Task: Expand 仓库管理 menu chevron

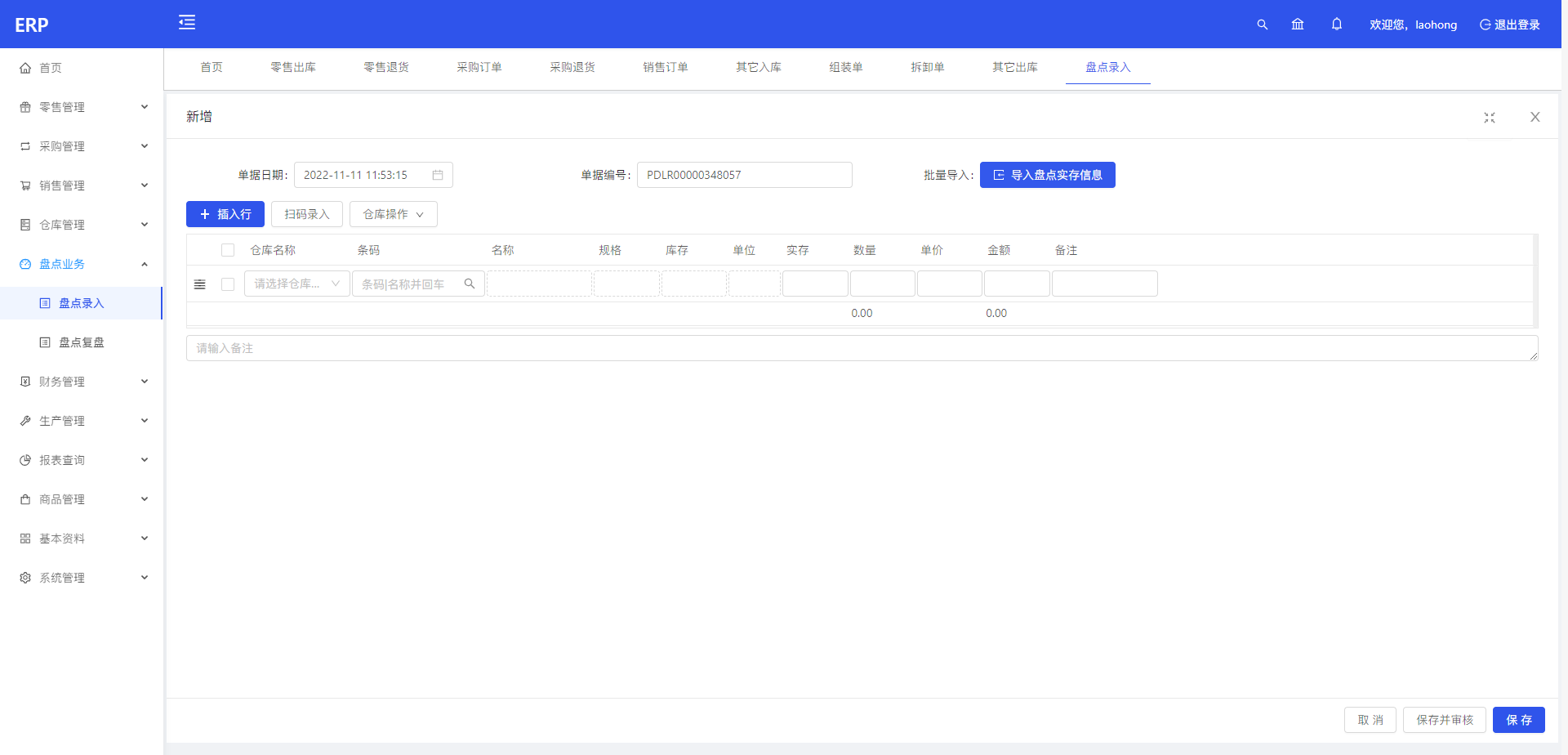Action: tap(145, 225)
